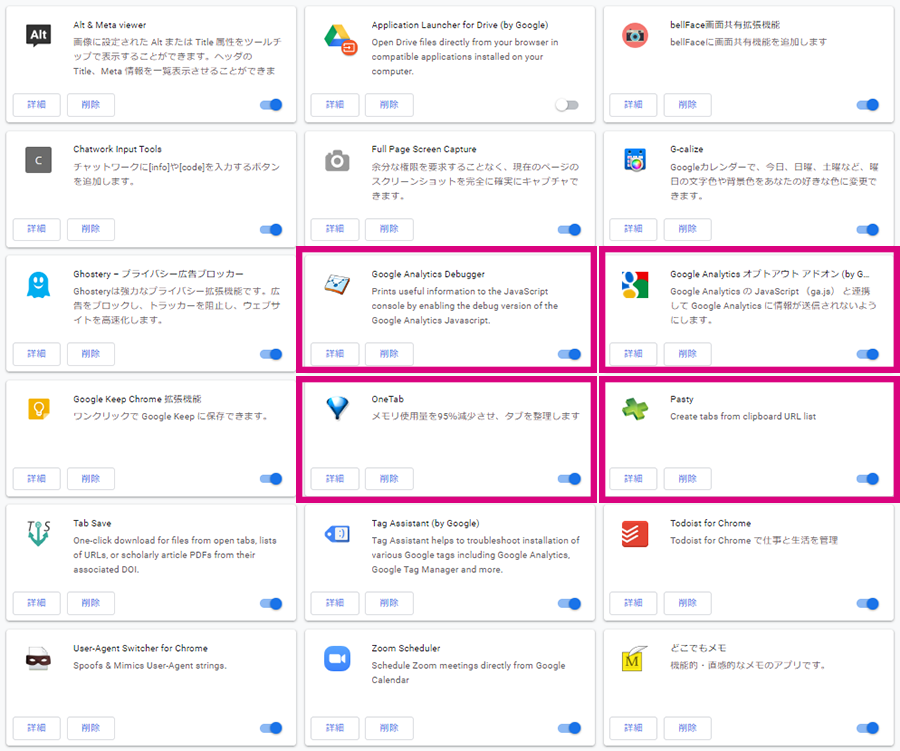The image size is (900, 751).
Task: Disable Full Page Screen Capture toggle
Action: click(x=569, y=230)
